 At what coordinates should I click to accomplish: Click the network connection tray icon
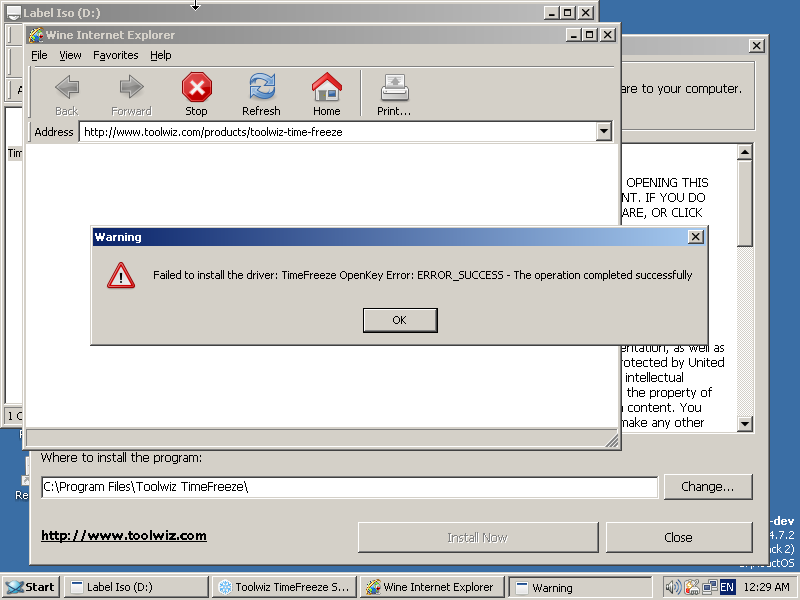(709, 587)
